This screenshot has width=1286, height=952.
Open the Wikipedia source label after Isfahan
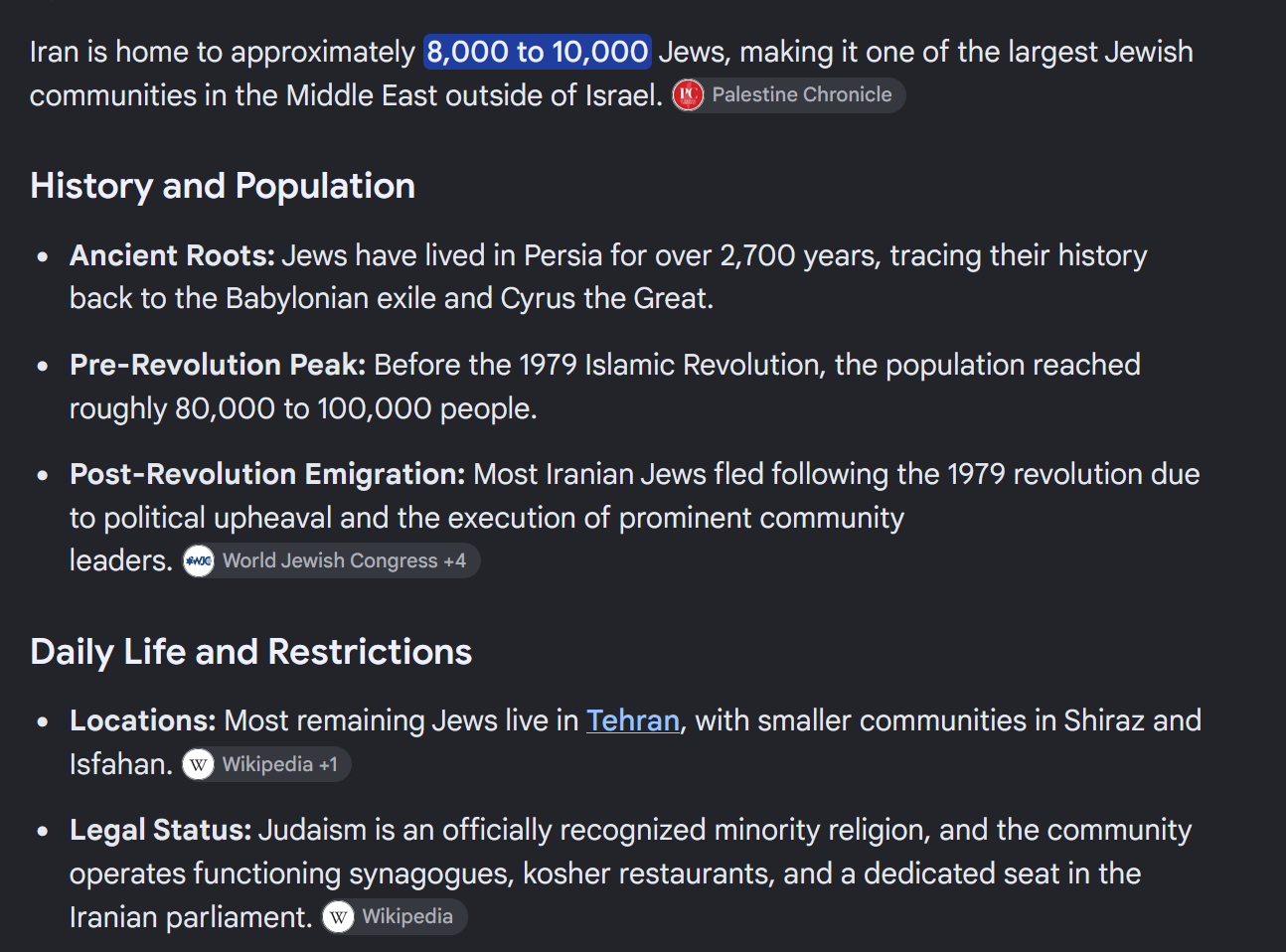(267, 764)
